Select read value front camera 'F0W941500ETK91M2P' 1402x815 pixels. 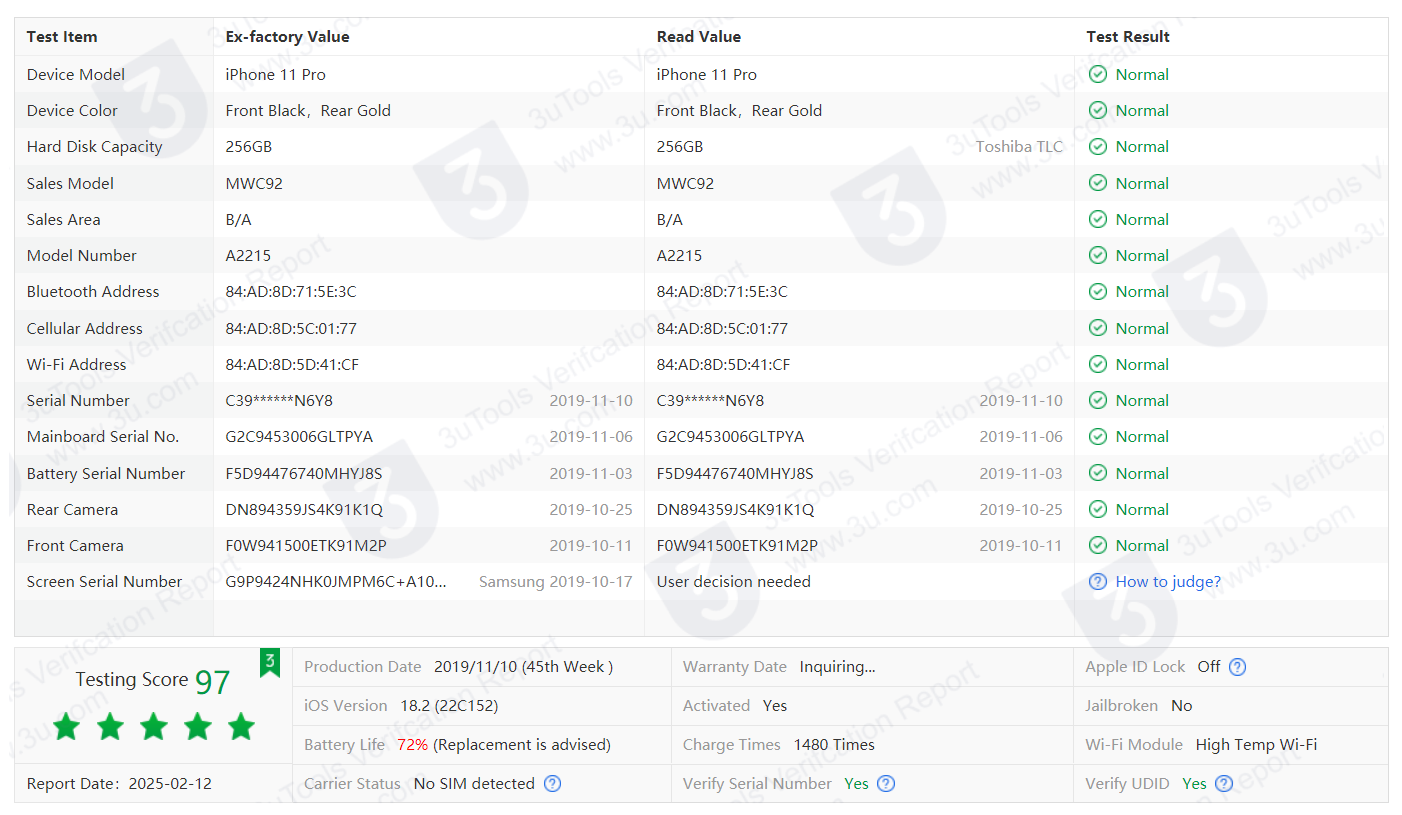pos(737,546)
